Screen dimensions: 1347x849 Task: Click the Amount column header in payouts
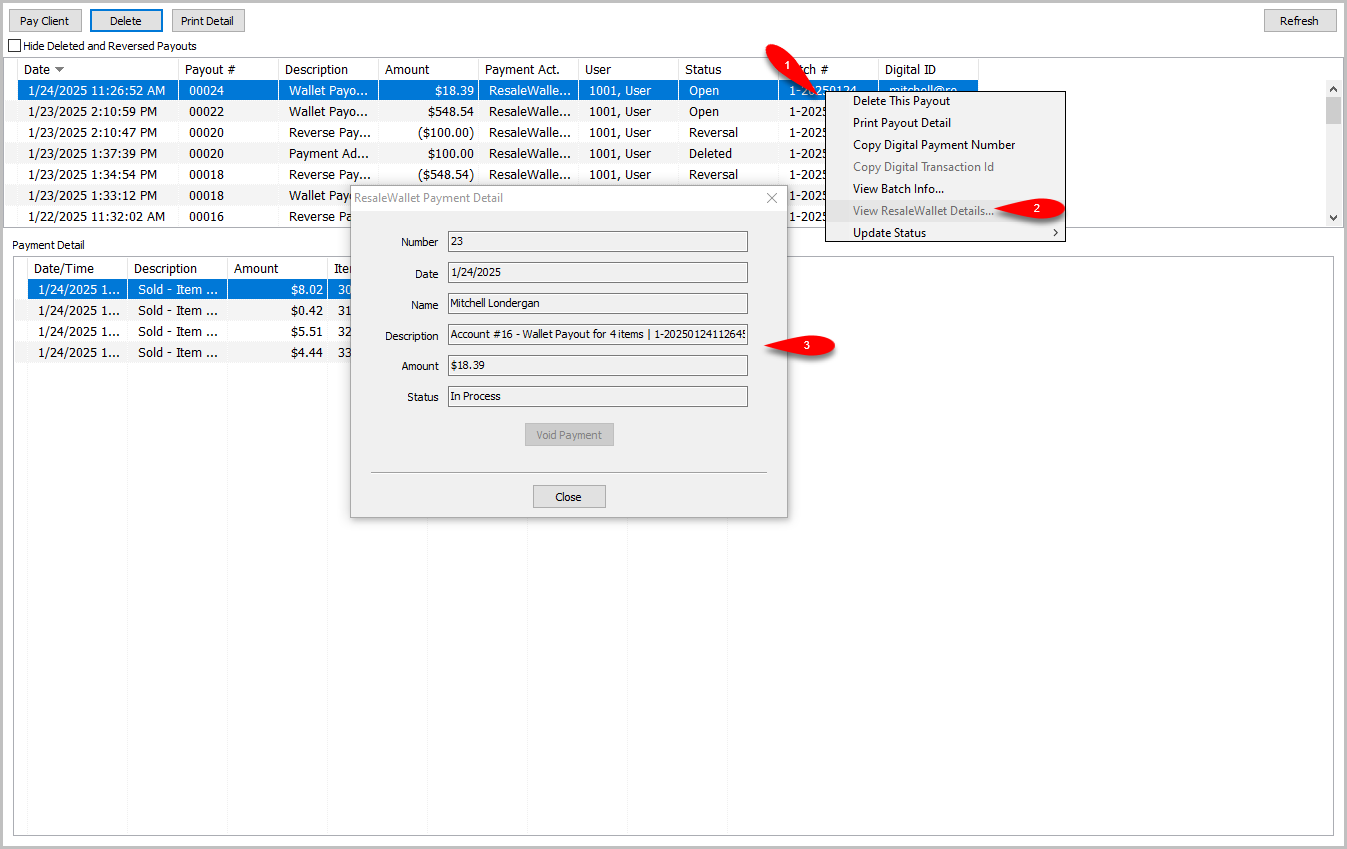[429, 70]
